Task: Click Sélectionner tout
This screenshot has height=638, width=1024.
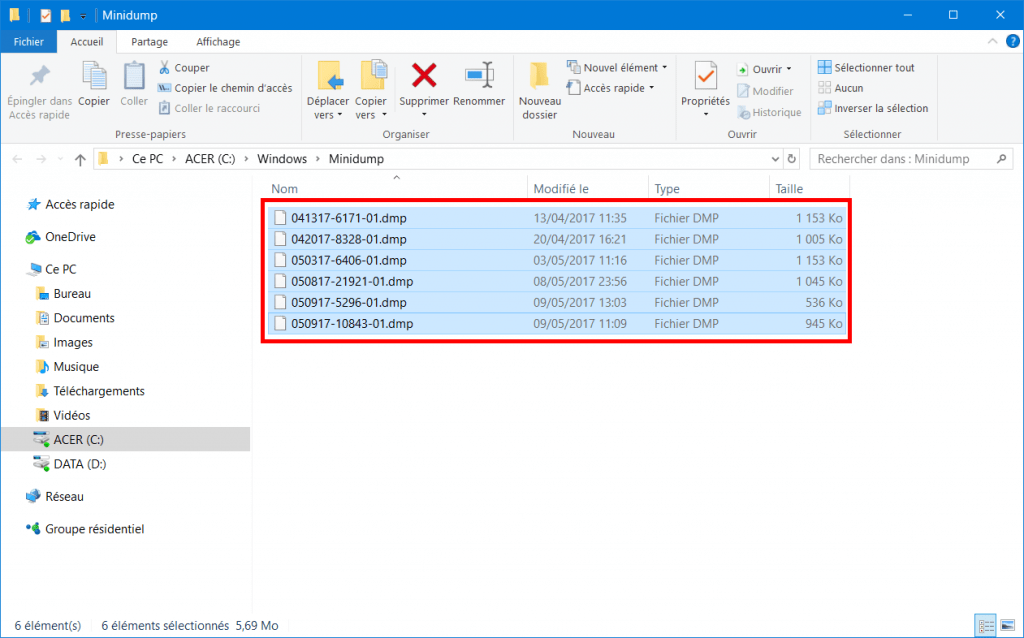Action: (866, 68)
